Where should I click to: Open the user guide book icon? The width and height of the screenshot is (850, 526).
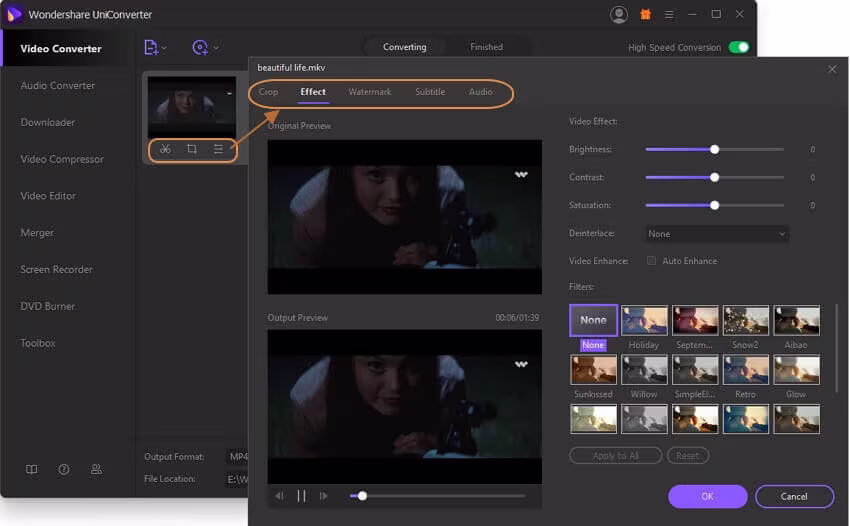(x=32, y=469)
